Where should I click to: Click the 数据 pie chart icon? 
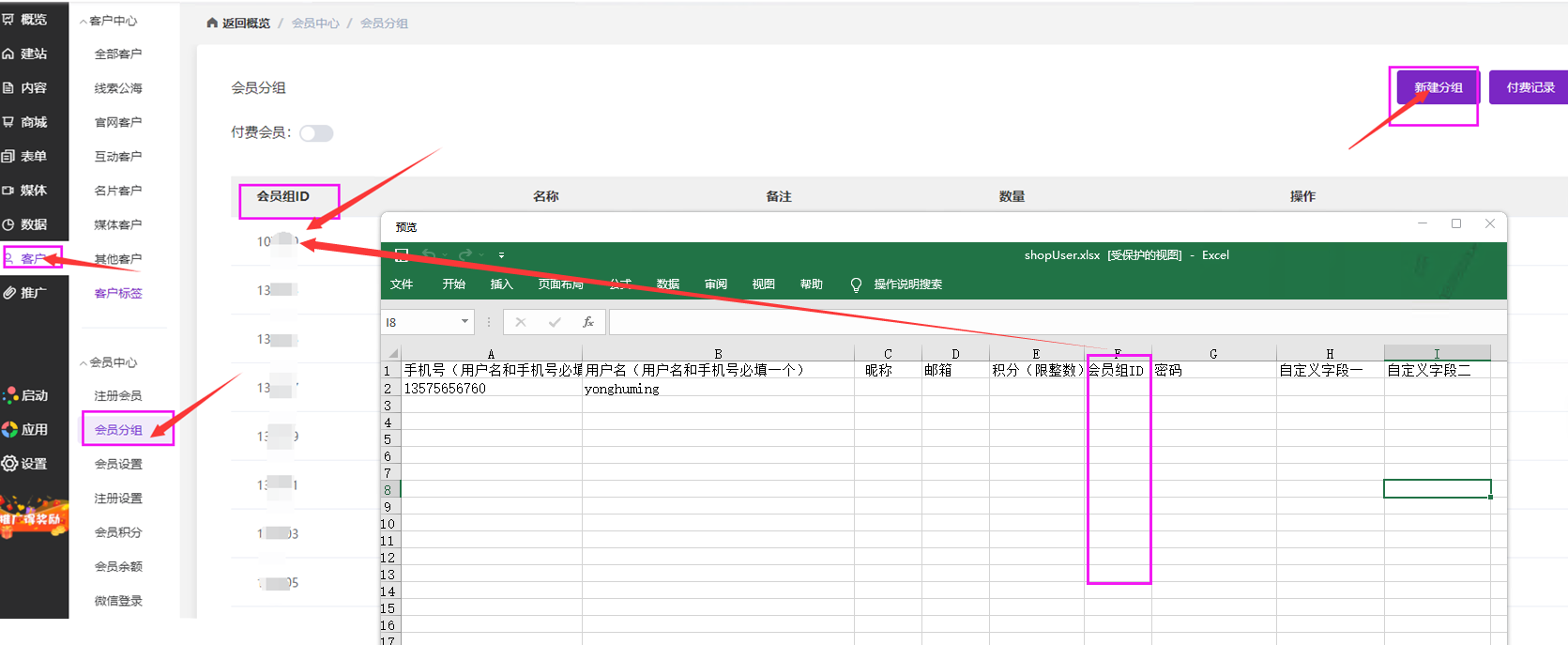click(8, 224)
